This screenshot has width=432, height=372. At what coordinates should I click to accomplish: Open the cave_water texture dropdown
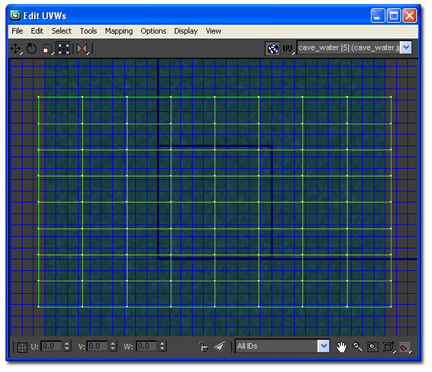406,48
